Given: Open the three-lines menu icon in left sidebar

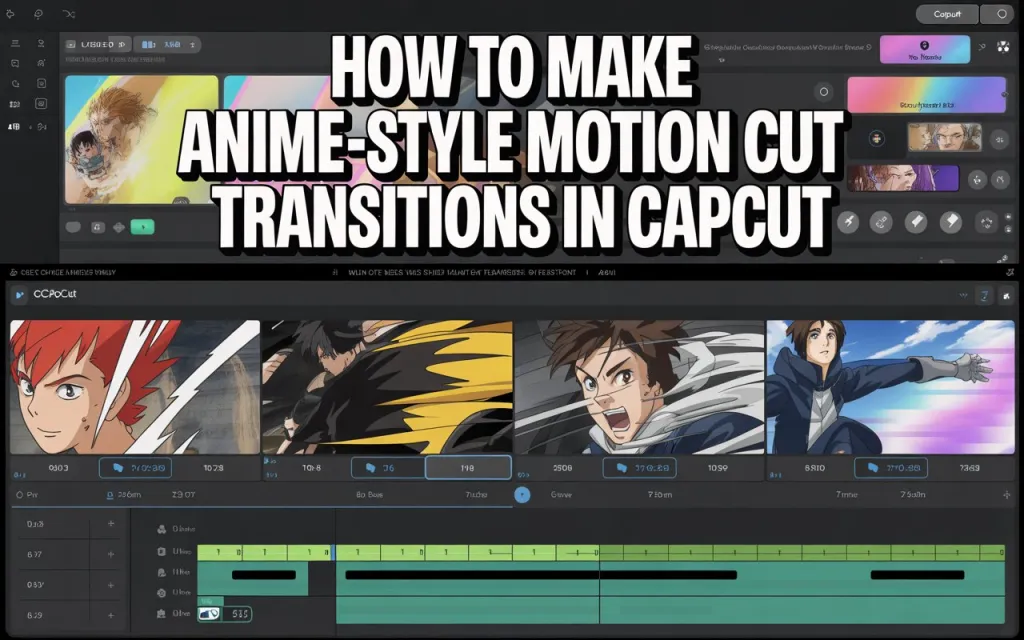Looking at the screenshot, I should click(15, 43).
